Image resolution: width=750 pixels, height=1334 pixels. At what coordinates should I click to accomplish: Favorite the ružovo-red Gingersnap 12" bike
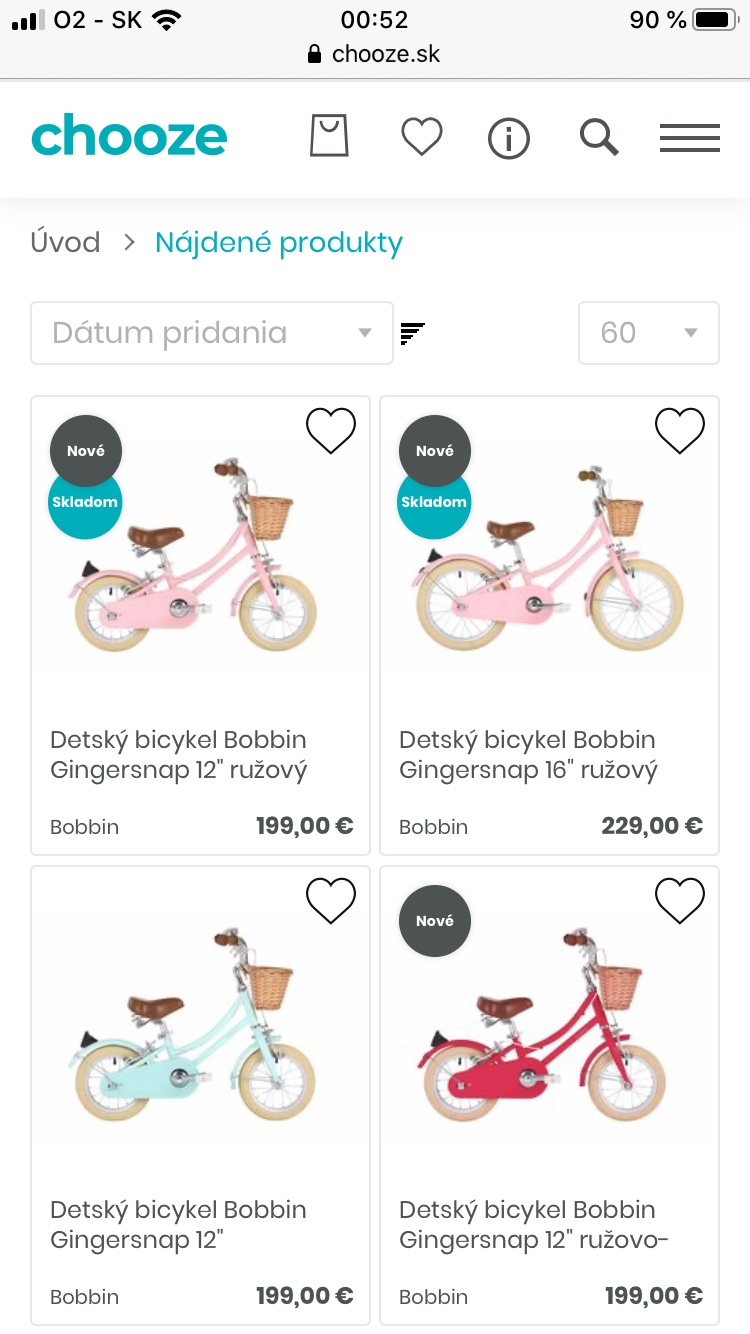tap(680, 900)
